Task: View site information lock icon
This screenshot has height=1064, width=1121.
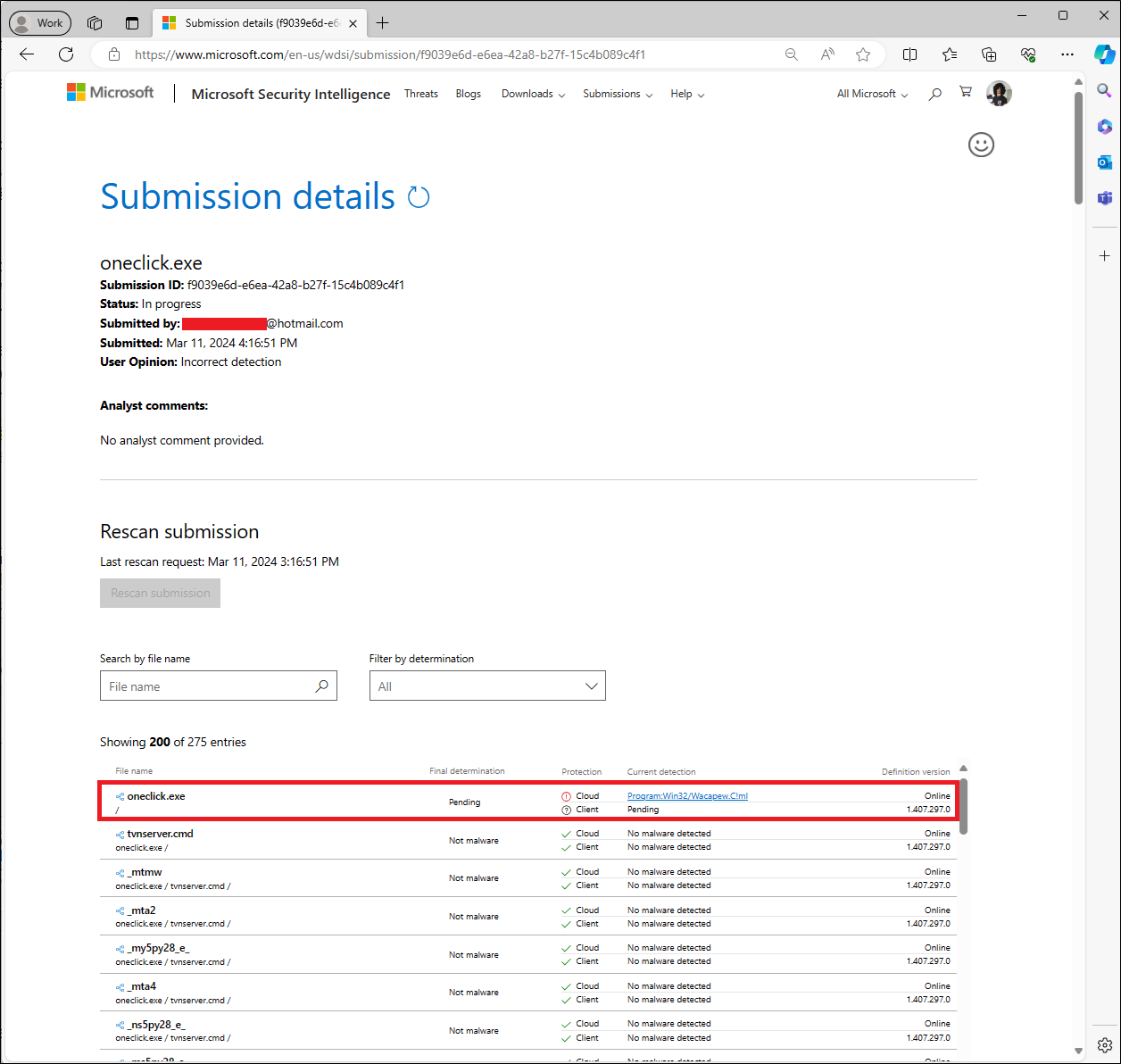Action: (113, 54)
